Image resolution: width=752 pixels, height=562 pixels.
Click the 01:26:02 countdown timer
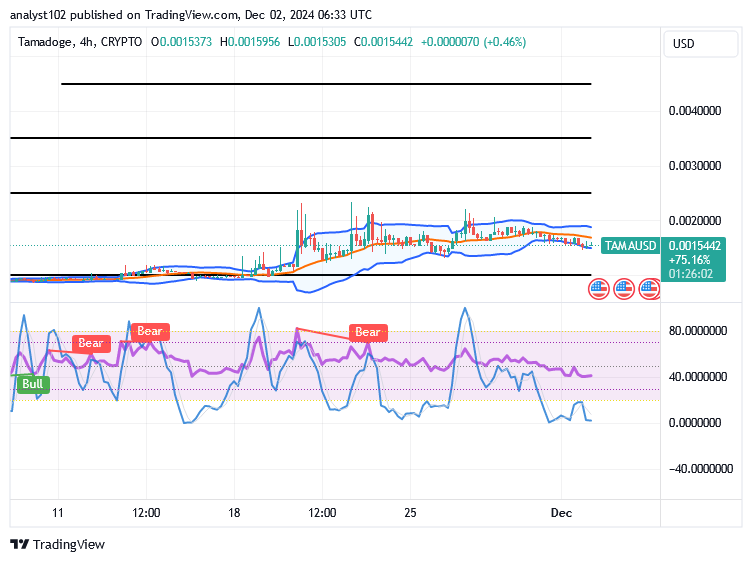[691, 274]
